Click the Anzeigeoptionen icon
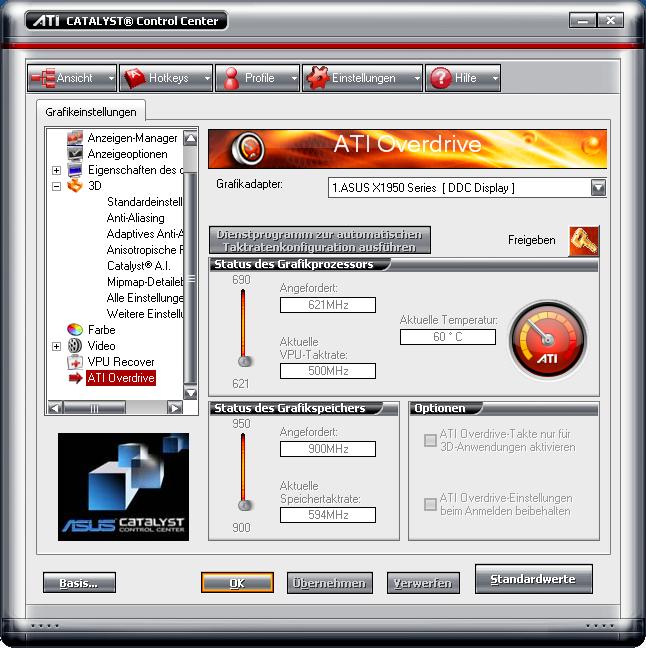 (75, 154)
